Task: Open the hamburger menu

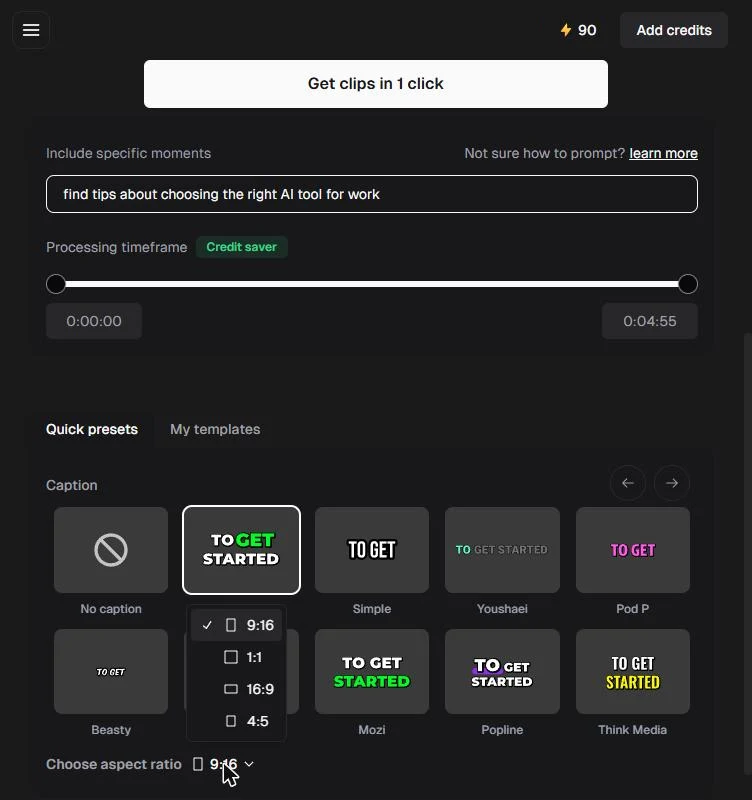Action: click(31, 30)
